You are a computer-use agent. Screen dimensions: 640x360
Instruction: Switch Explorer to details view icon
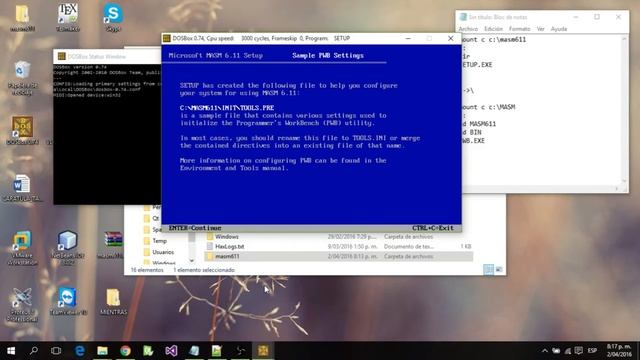488,269
